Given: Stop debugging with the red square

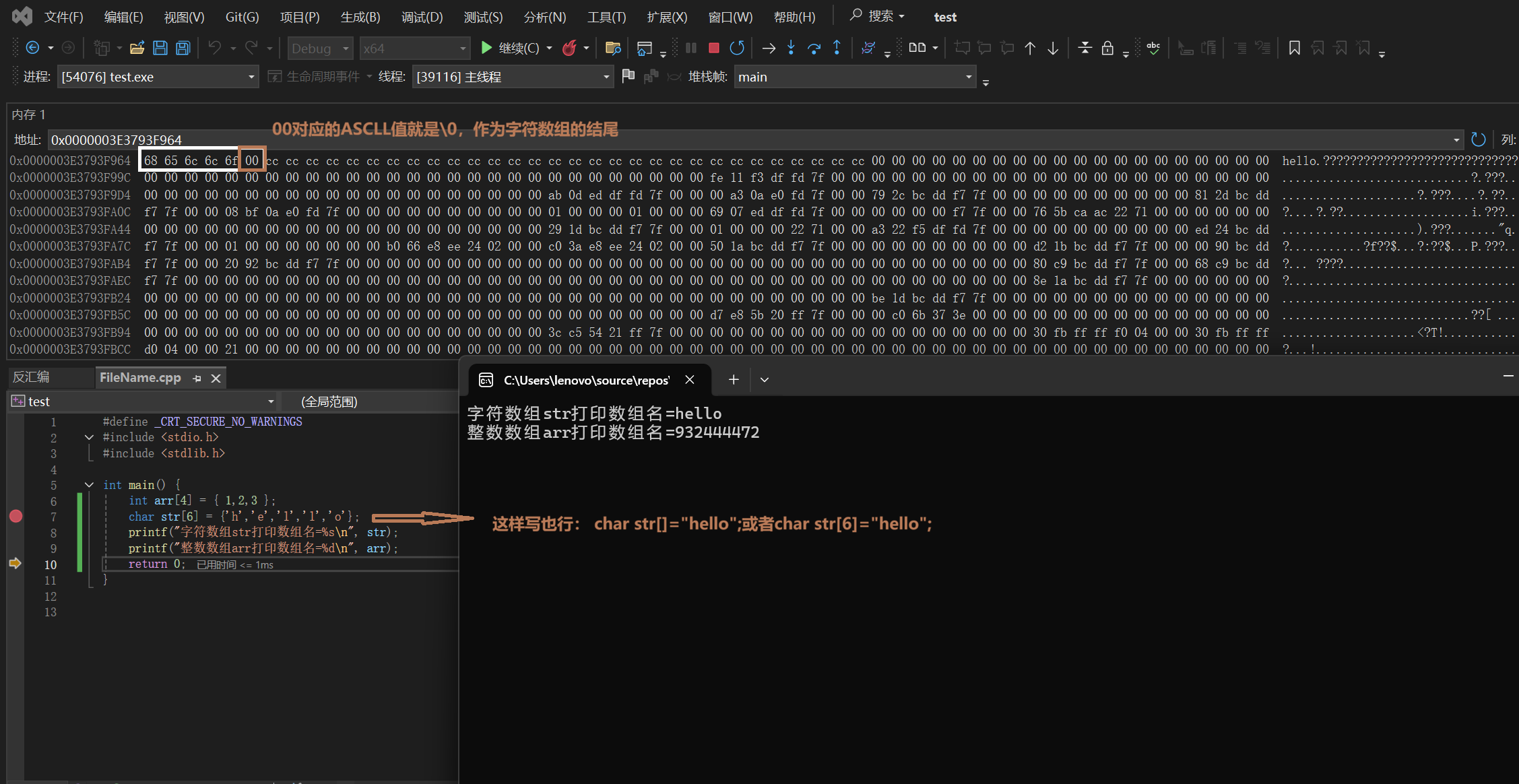Looking at the screenshot, I should click(x=714, y=48).
